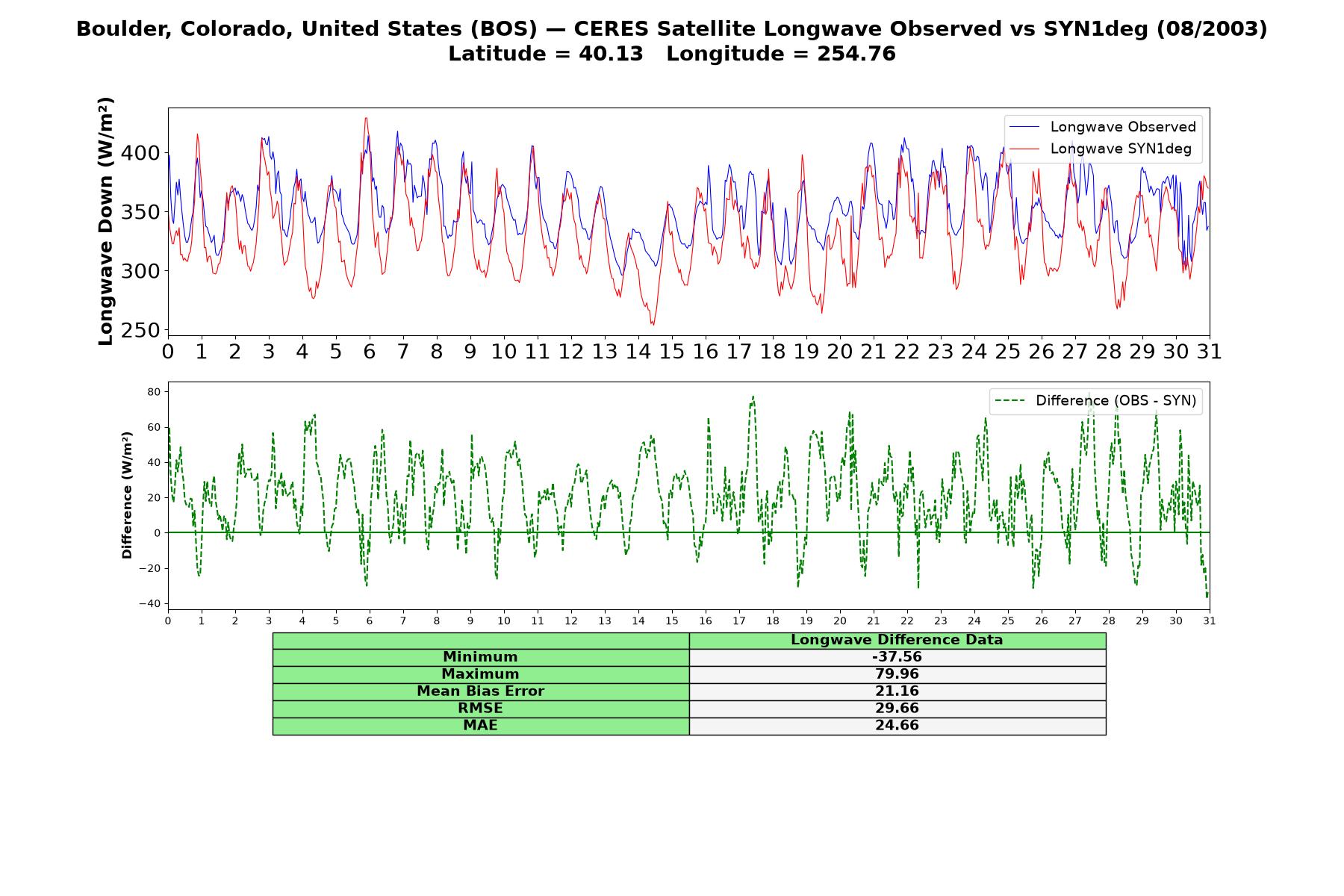The image size is (1344, 896).
Task: Click the Longwave Observed legend label
Action: tap(1123, 127)
